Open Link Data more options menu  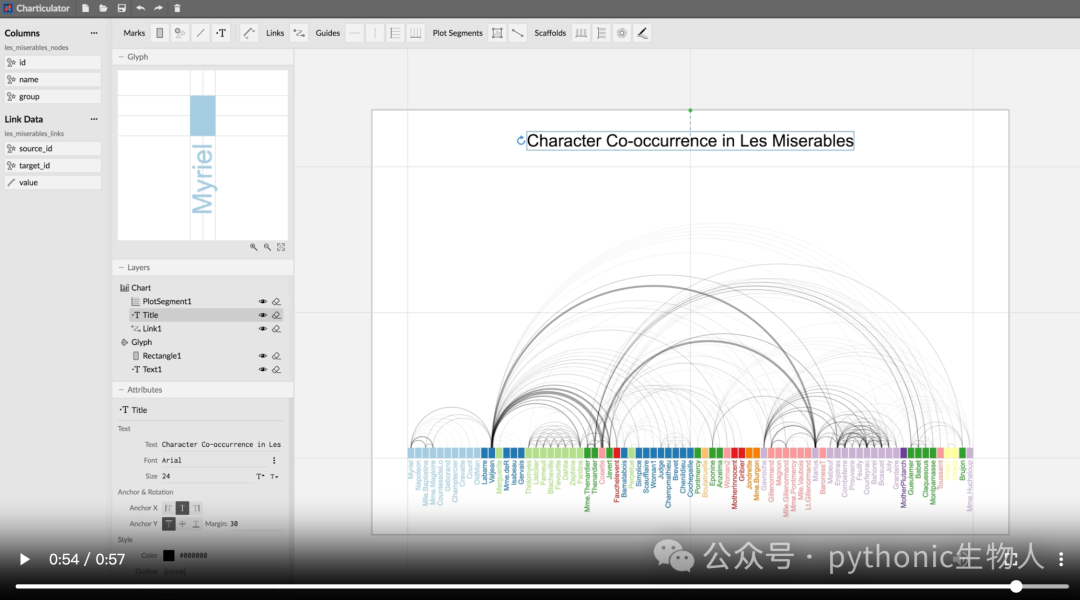pos(94,119)
